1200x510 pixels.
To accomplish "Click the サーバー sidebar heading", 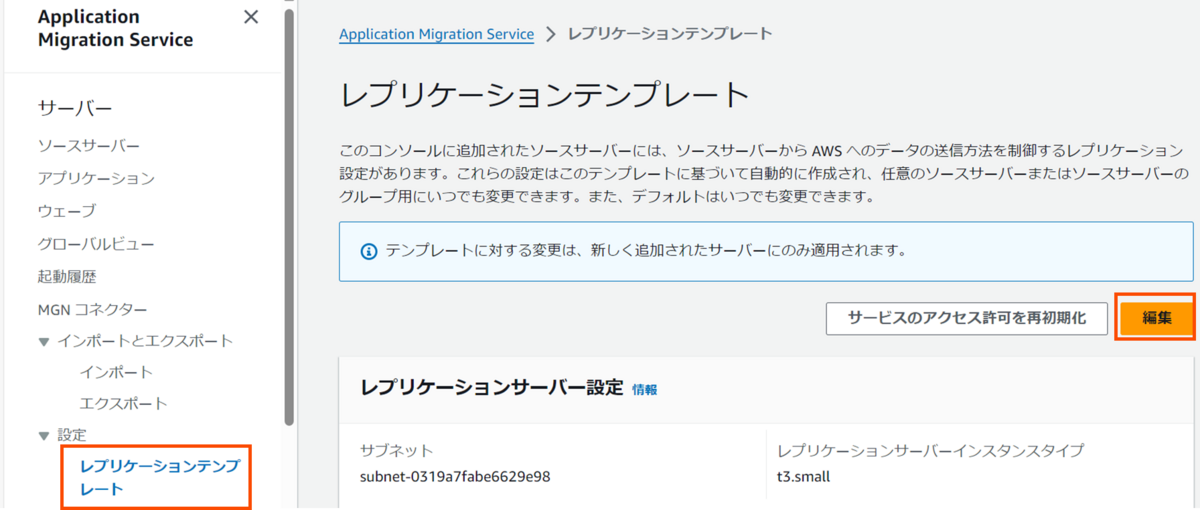I will (x=75, y=108).
